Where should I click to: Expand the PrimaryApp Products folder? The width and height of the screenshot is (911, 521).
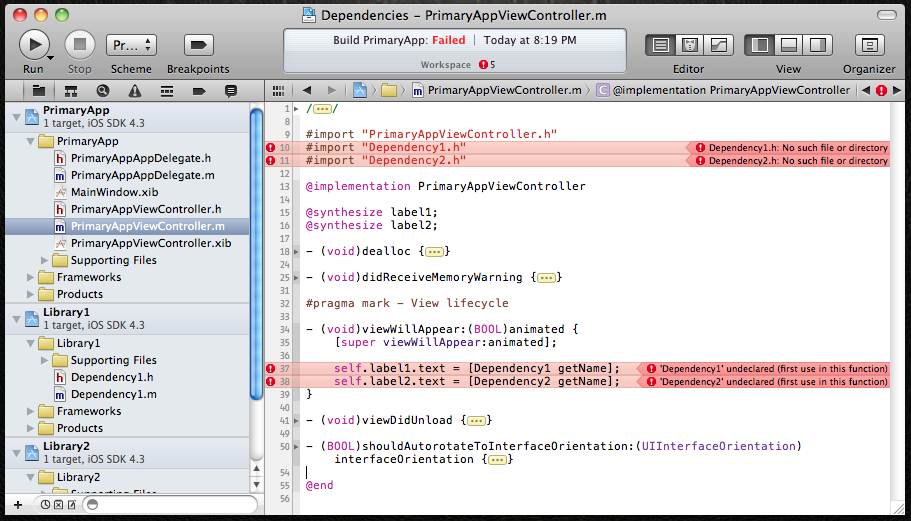pos(30,294)
